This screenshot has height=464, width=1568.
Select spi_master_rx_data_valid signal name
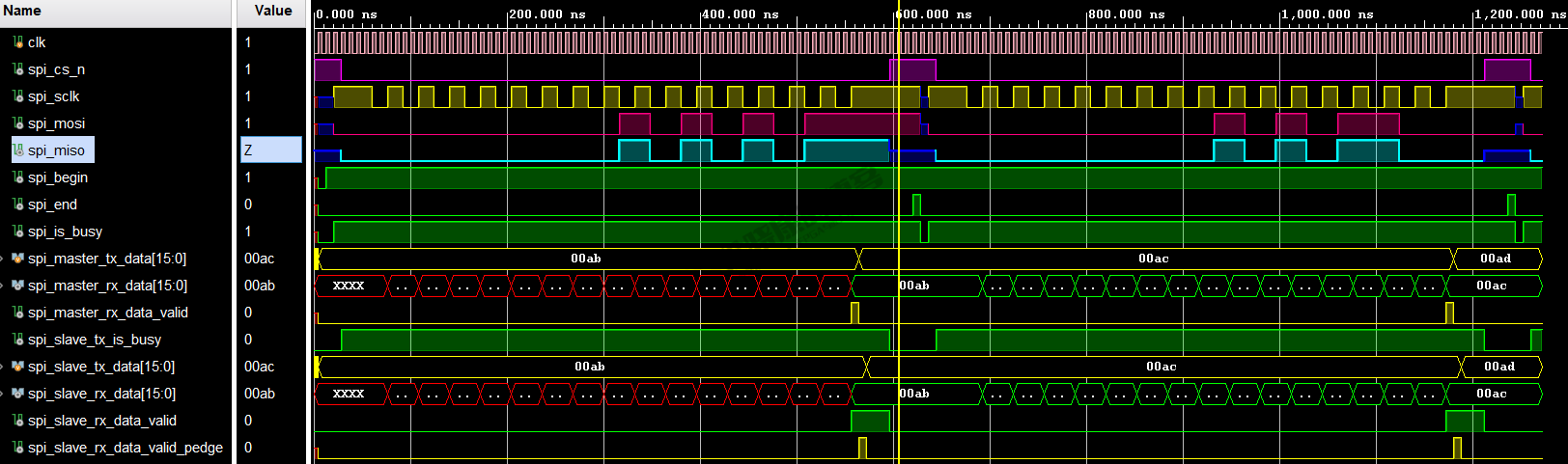108,313
